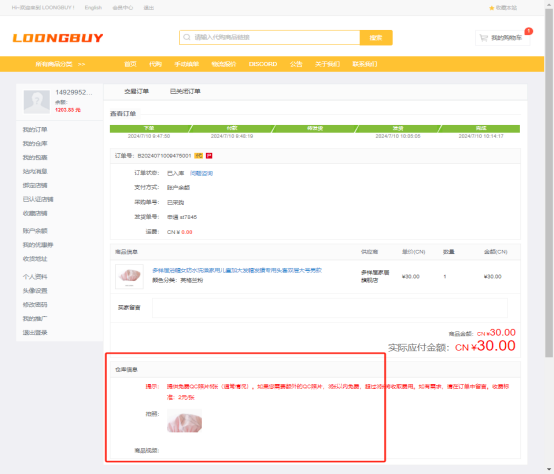Open 我的推广 in the sidebar
Screen dimensions: 554x474
(35, 319)
